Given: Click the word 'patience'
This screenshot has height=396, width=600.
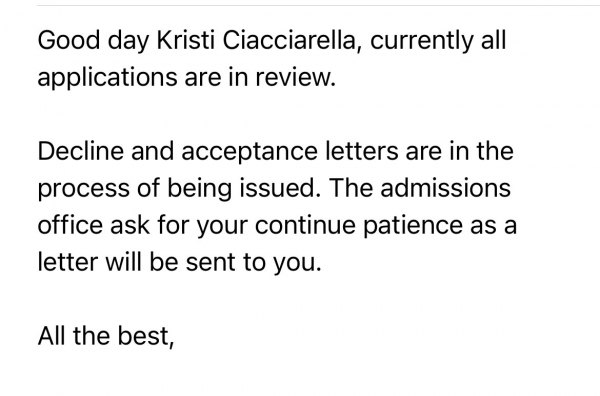Looking at the screenshot, I should (x=412, y=226).
